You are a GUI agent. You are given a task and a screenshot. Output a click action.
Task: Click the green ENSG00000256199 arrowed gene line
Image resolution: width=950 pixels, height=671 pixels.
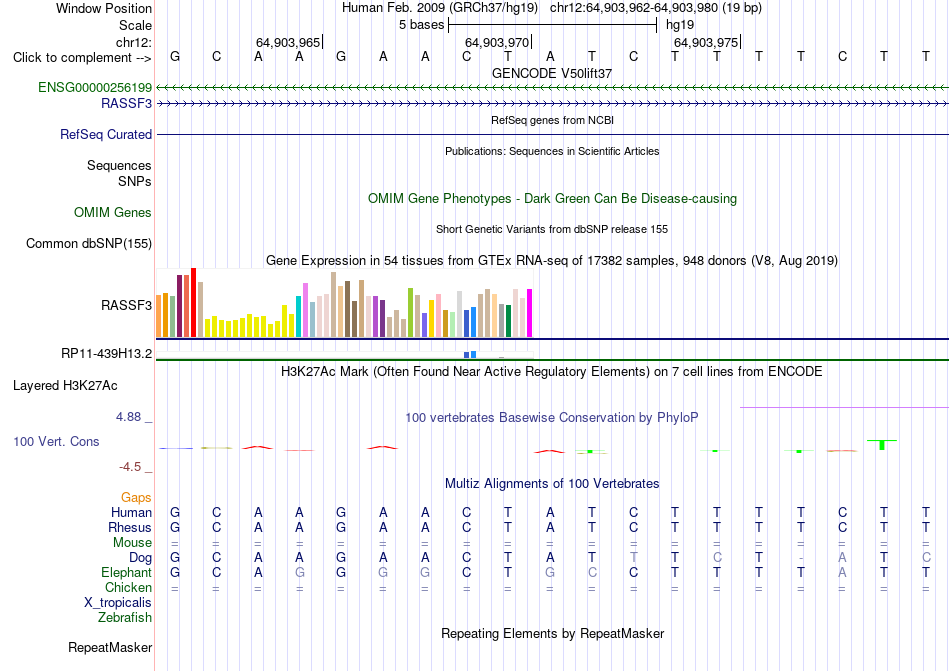coord(553,88)
